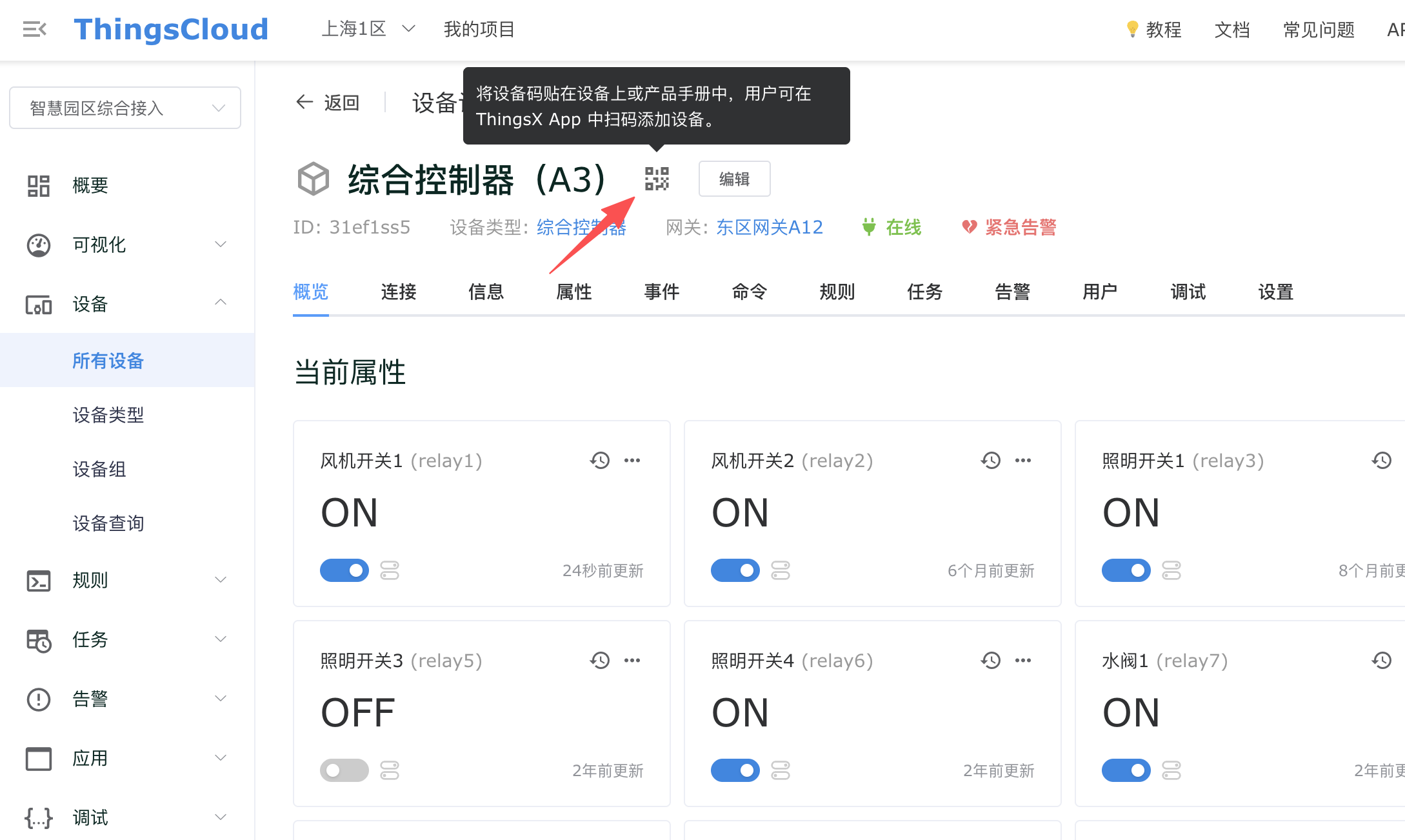Viewport: 1405px width, 840px height.
Task: Turn off the 风机开关1 relay1 switch
Action: [x=344, y=570]
